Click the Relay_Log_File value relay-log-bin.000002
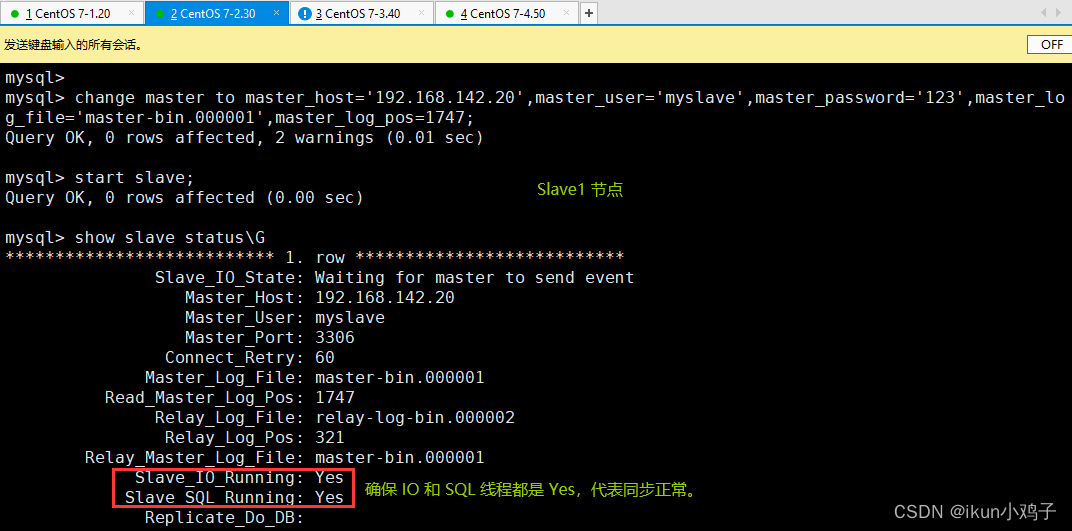Viewport: 1072px width, 531px height. tap(415, 418)
